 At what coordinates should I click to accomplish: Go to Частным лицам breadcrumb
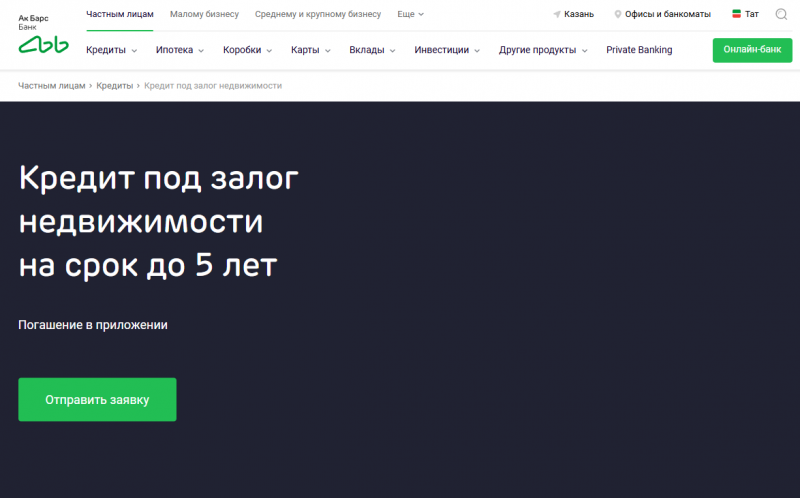coord(52,86)
